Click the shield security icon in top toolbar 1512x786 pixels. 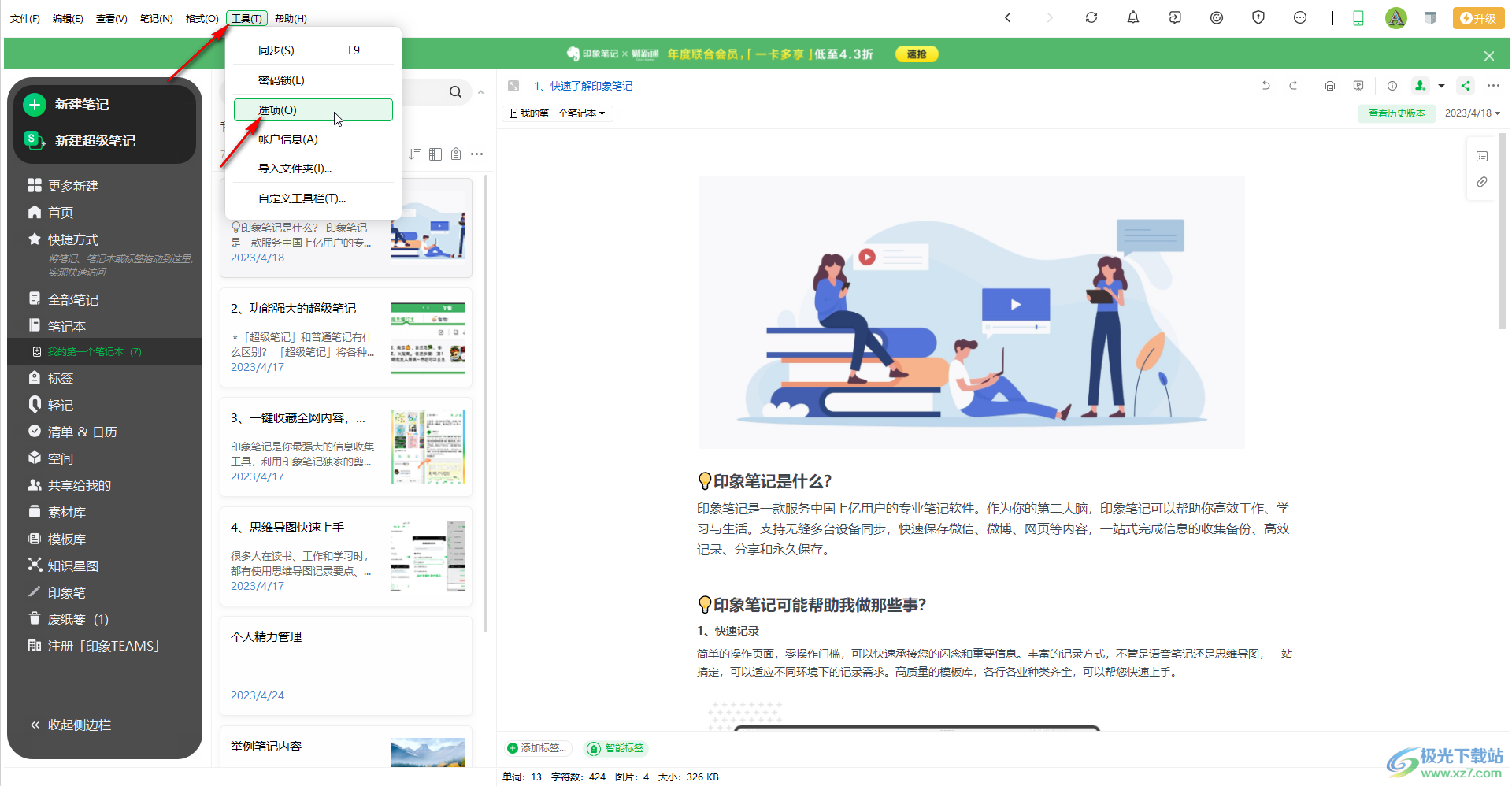click(x=1258, y=17)
